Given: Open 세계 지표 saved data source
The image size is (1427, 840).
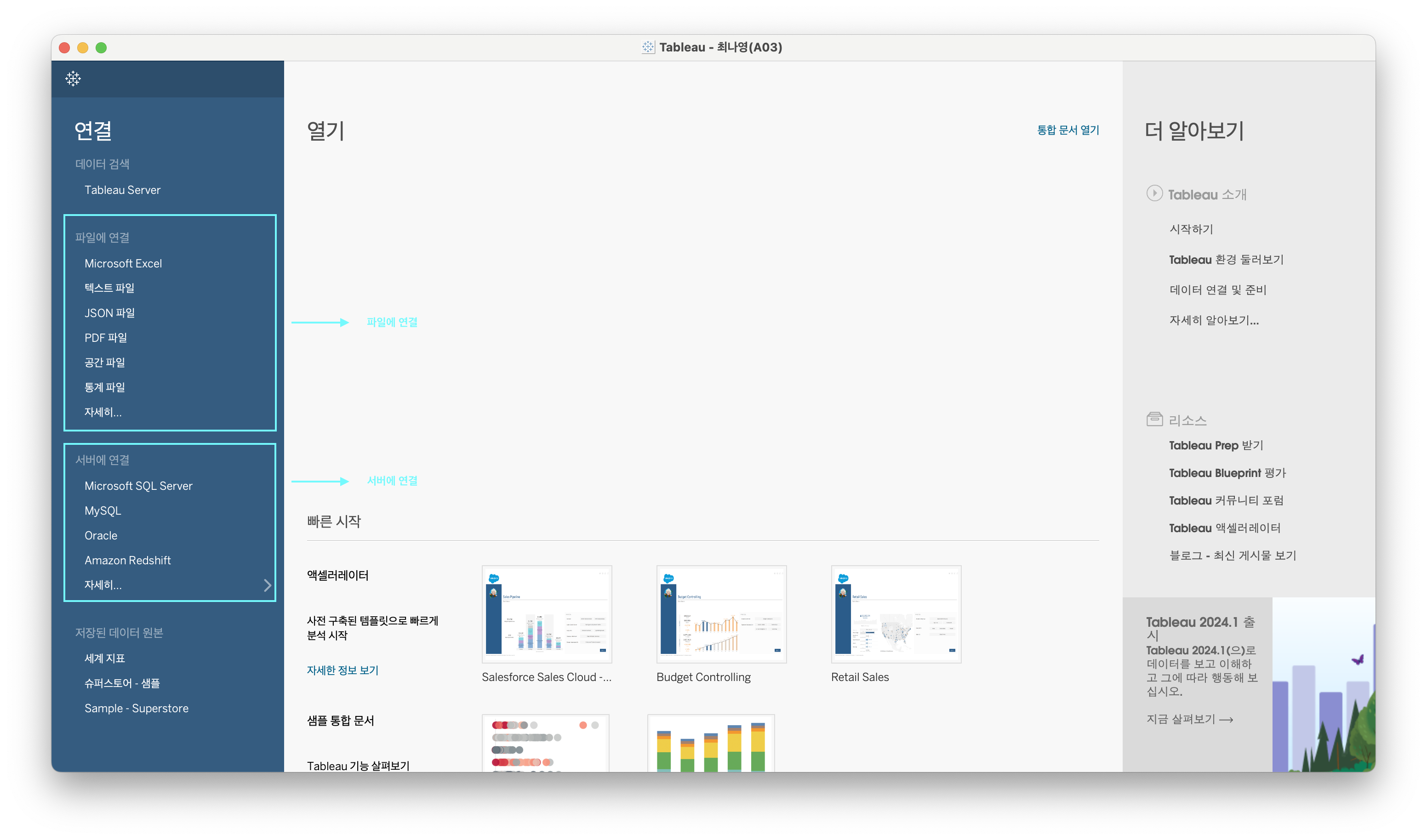Looking at the screenshot, I should pos(105,659).
